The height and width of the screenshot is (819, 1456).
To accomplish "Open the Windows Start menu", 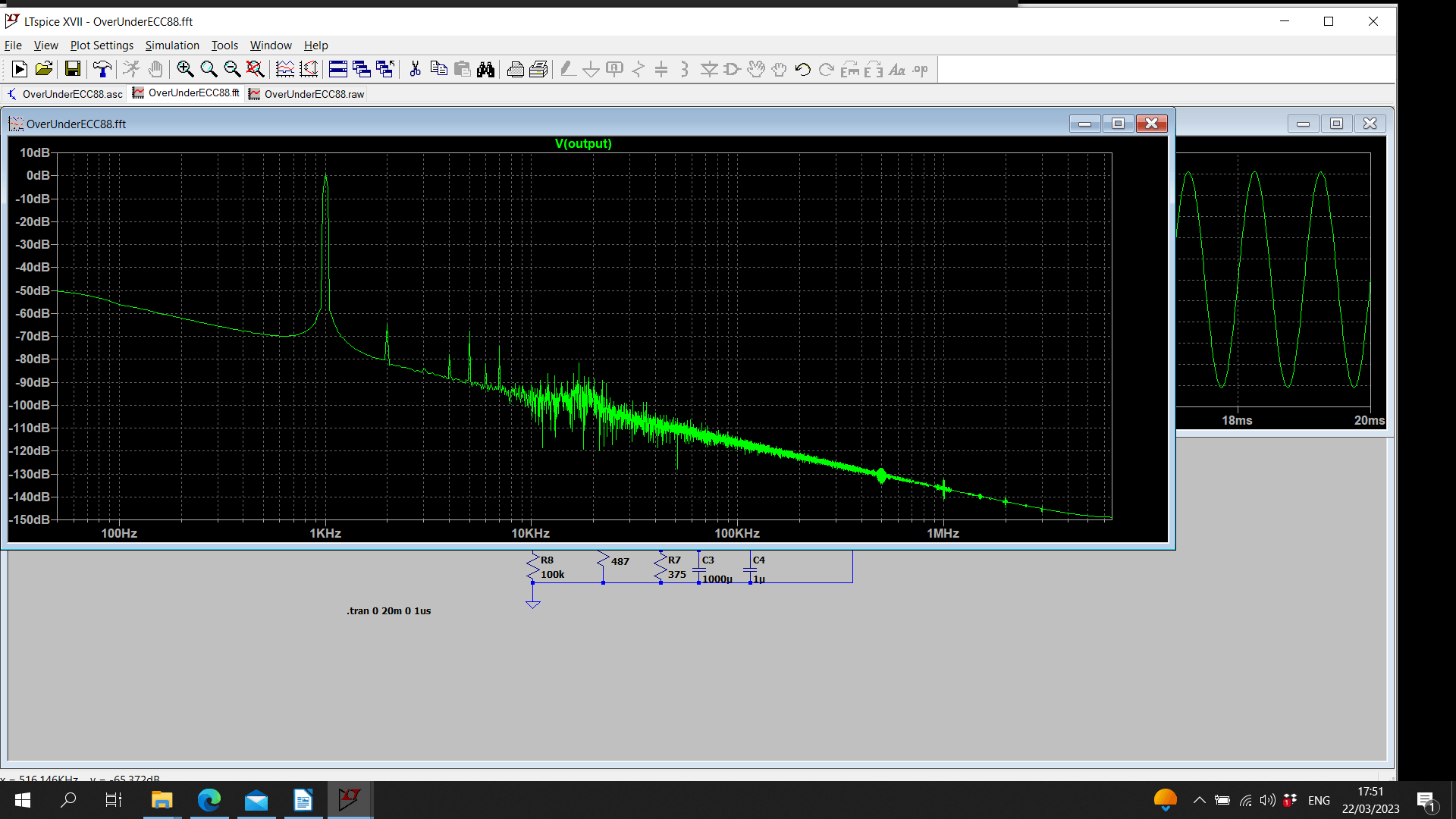I will 23,800.
